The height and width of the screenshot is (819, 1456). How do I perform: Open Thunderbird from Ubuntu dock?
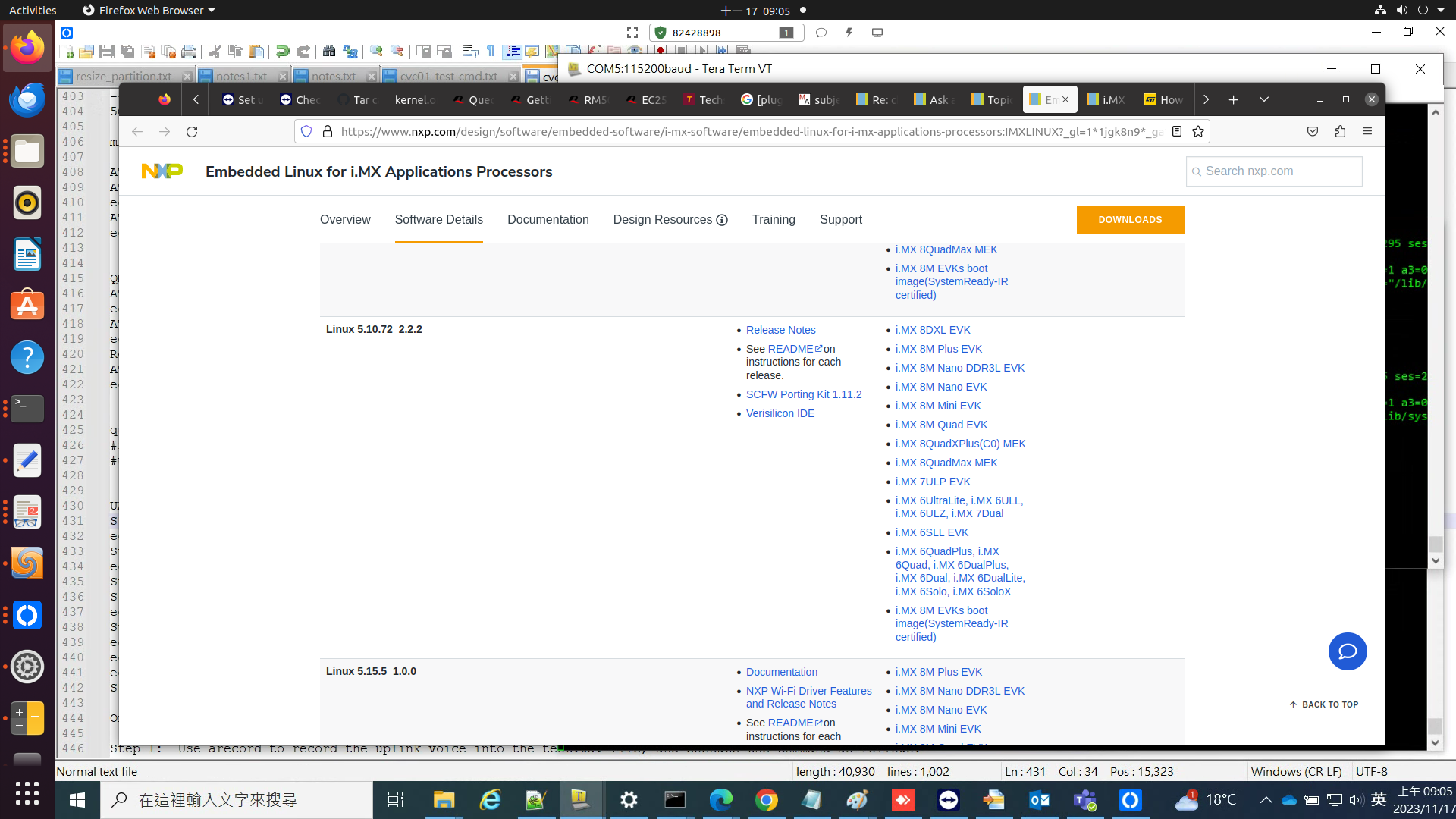pos(27,100)
